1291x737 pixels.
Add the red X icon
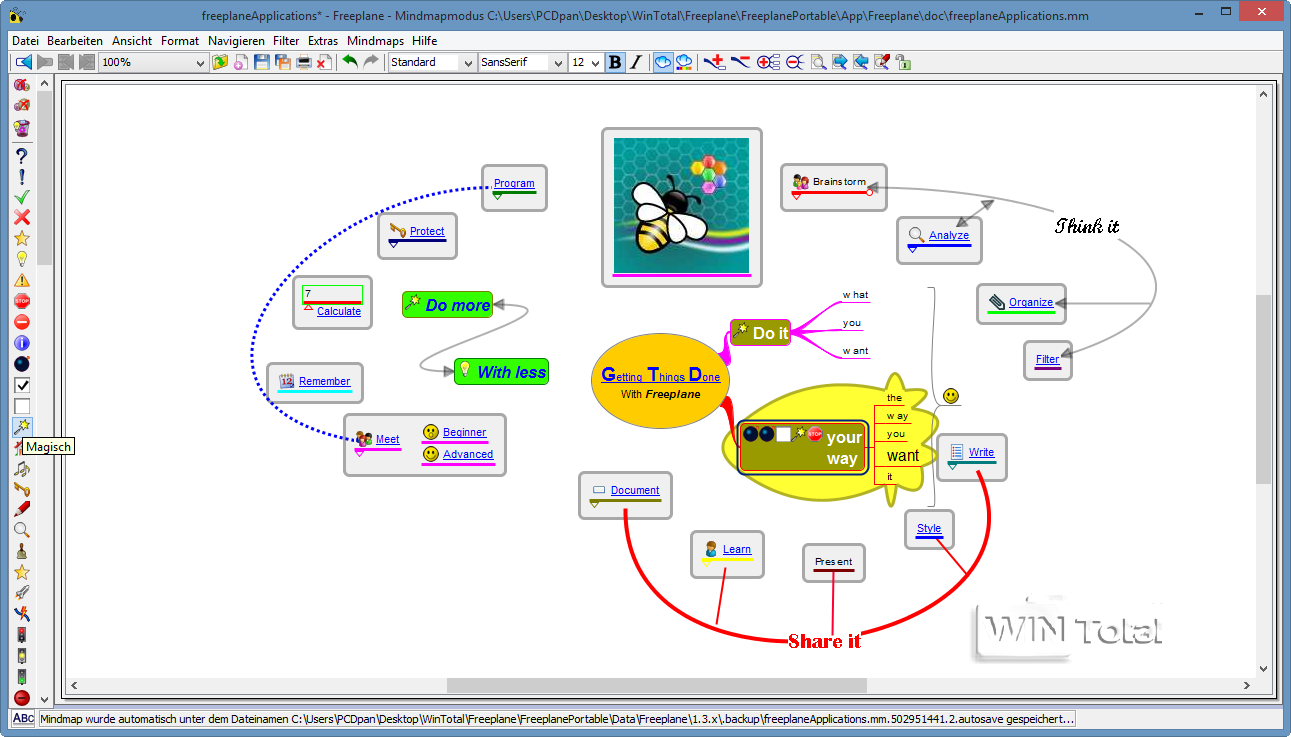point(21,218)
